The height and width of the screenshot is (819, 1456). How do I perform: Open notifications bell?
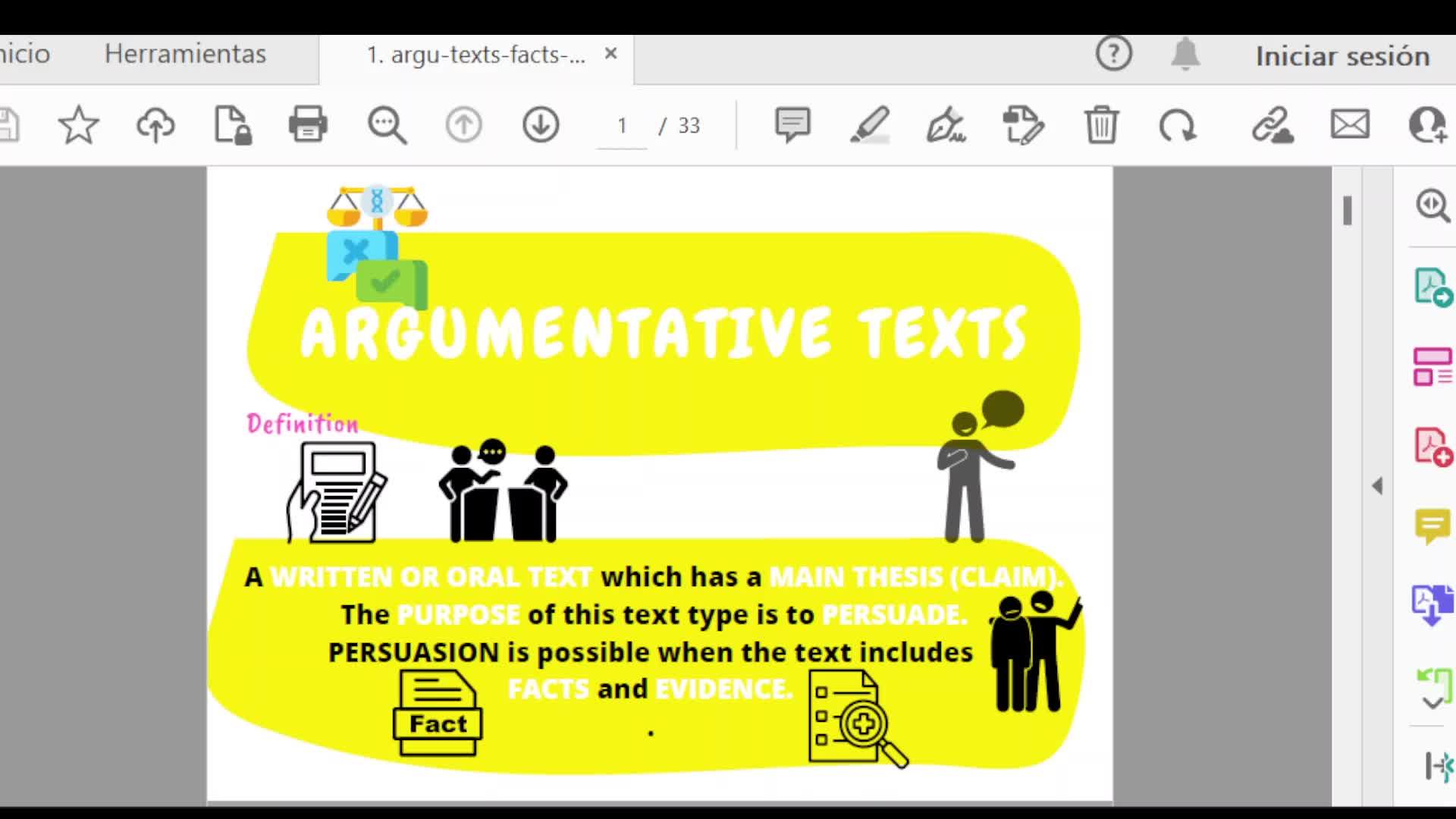pyautogui.click(x=1185, y=55)
